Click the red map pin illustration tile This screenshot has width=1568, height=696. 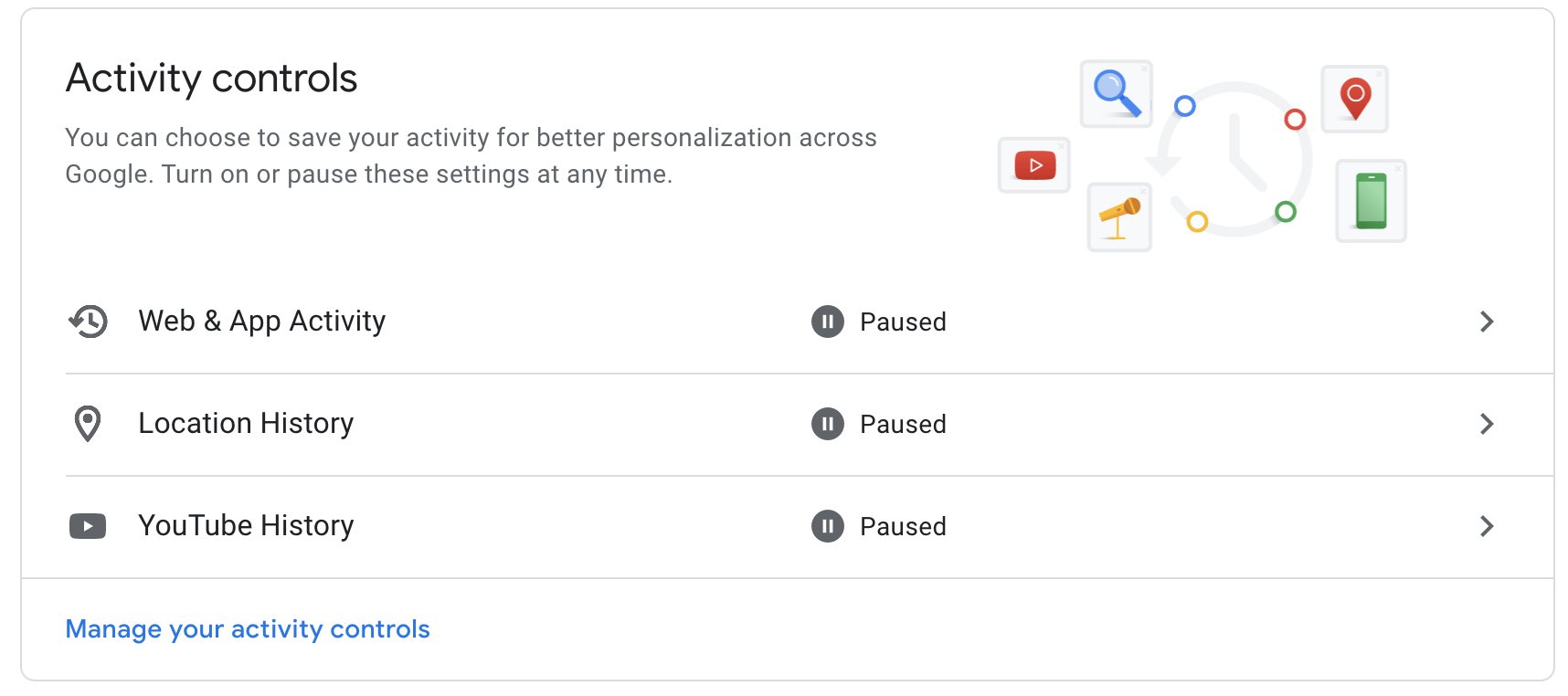(1355, 99)
